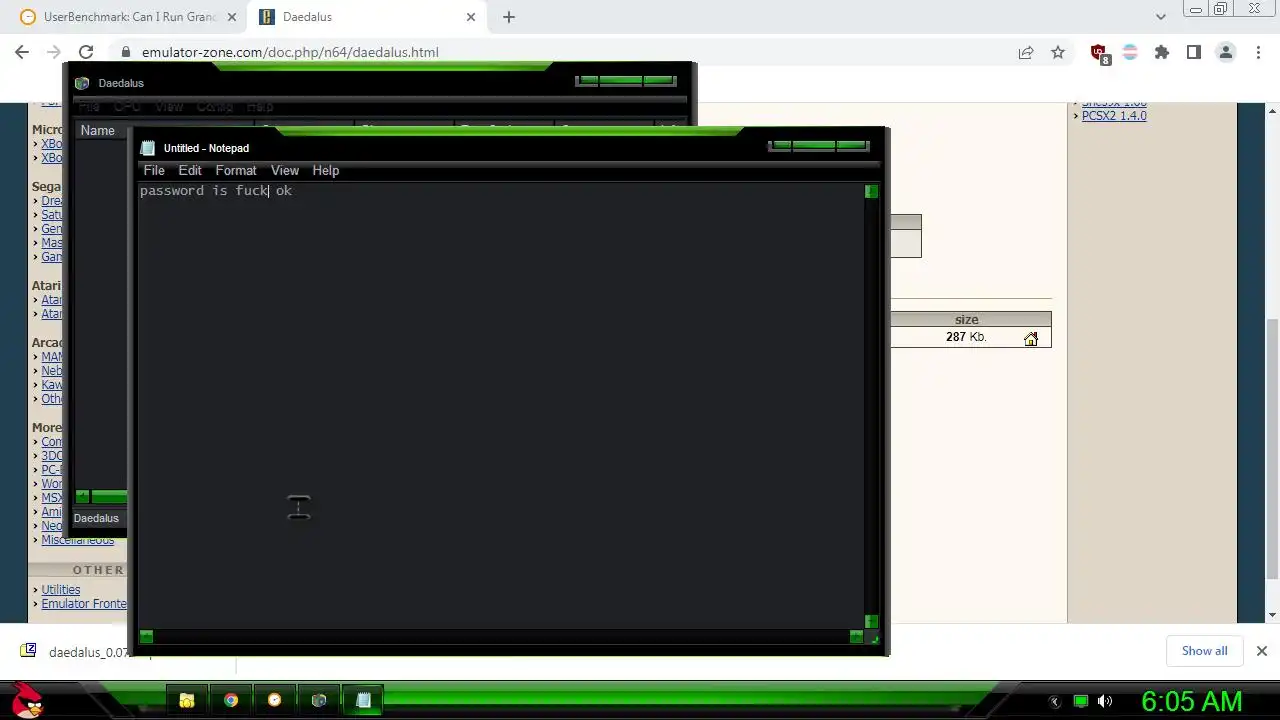Screen dimensions: 1280x720
Task: Open the Extensions puzzle menu
Action: [x=1162, y=52]
